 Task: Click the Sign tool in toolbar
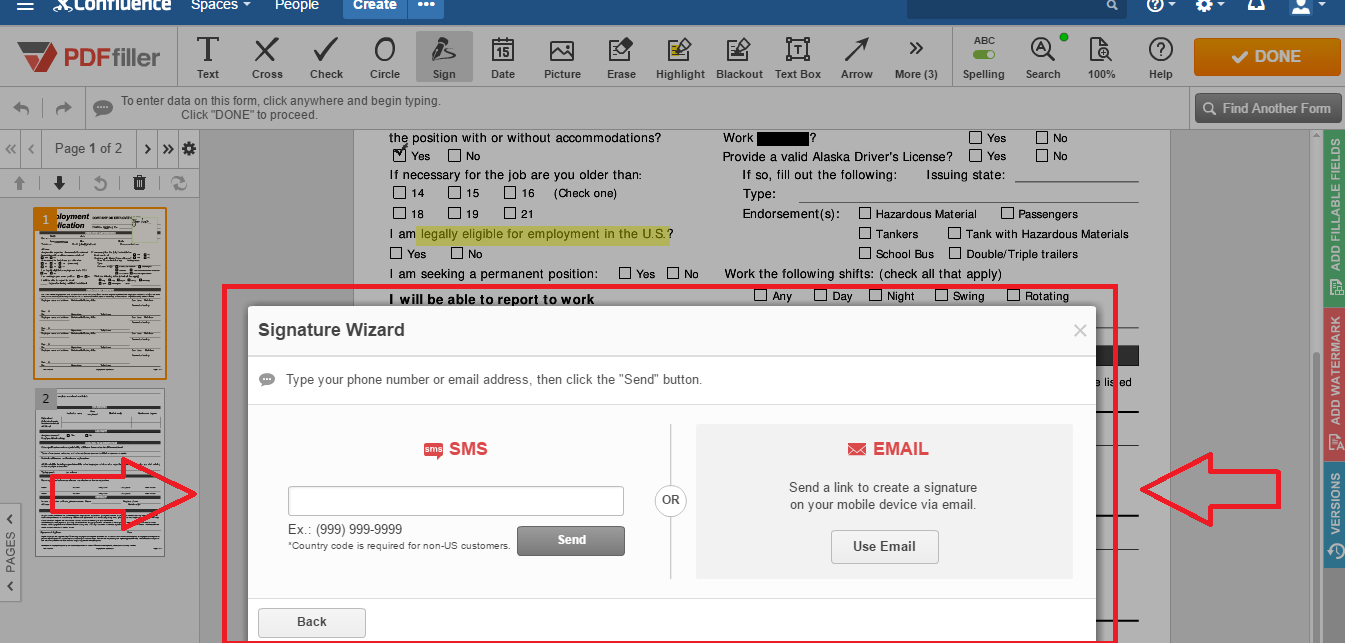444,57
